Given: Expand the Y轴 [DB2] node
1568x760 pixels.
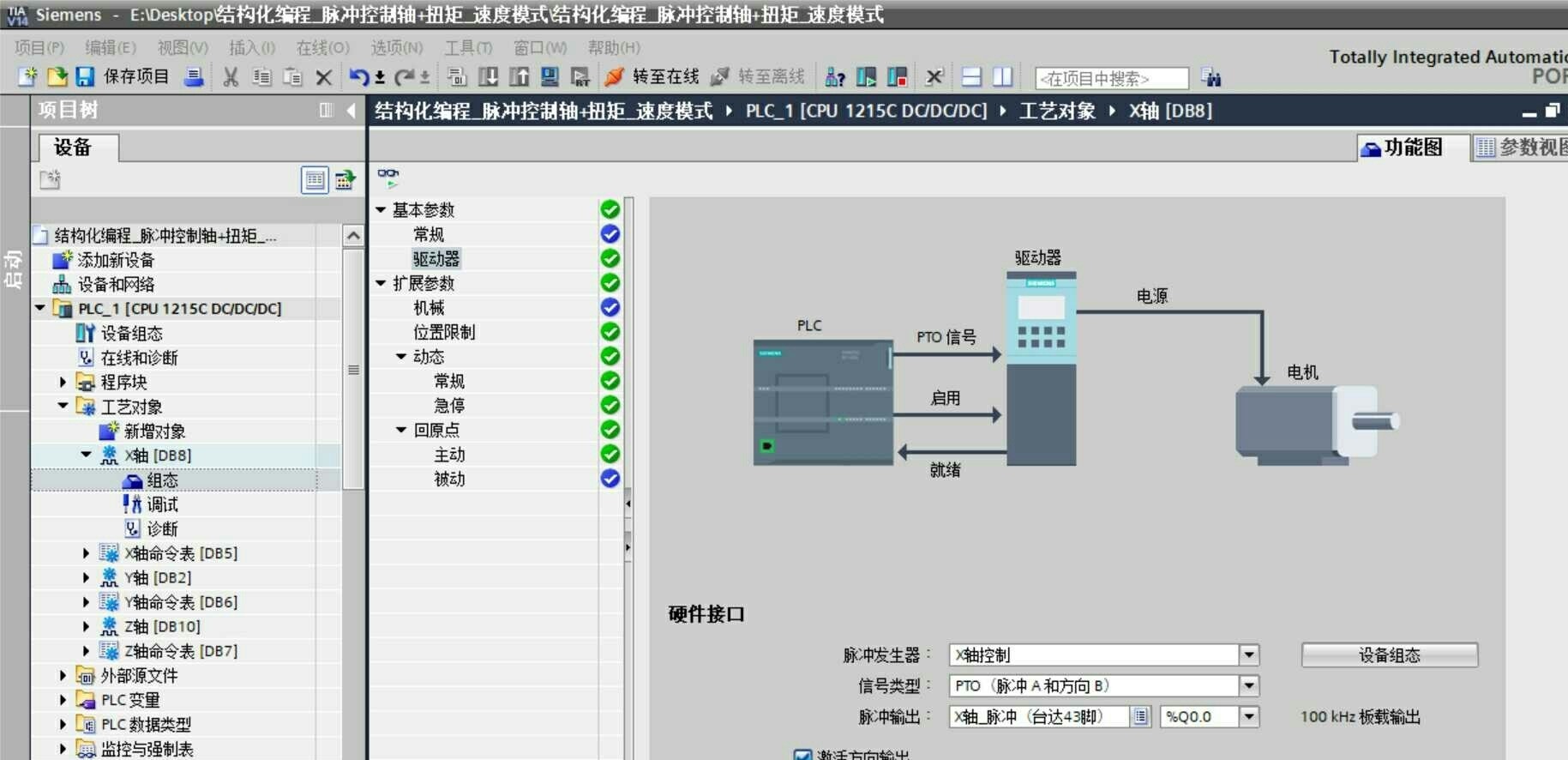Looking at the screenshot, I should 86,578.
